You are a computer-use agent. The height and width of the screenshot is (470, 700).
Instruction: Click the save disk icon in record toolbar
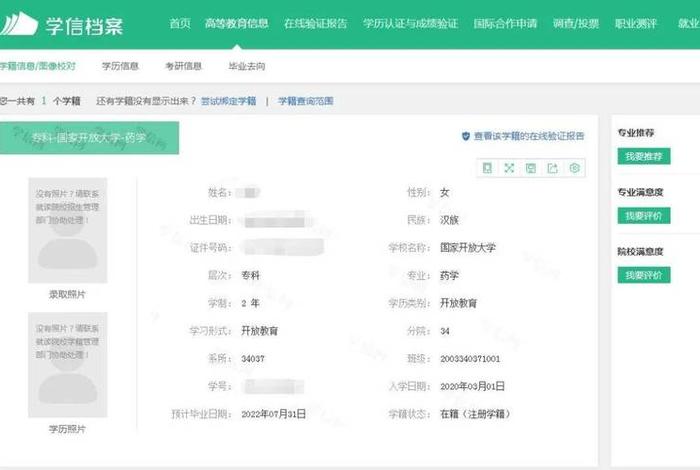point(531,168)
